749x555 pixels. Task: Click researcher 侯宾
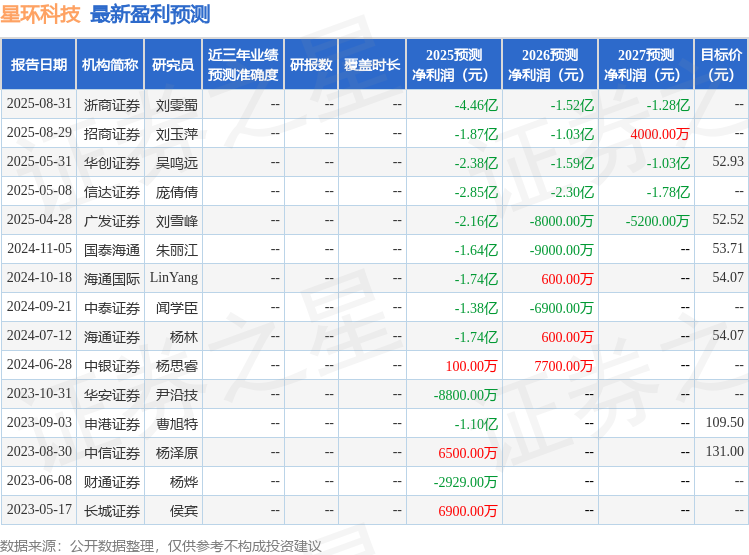tap(184, 512)
